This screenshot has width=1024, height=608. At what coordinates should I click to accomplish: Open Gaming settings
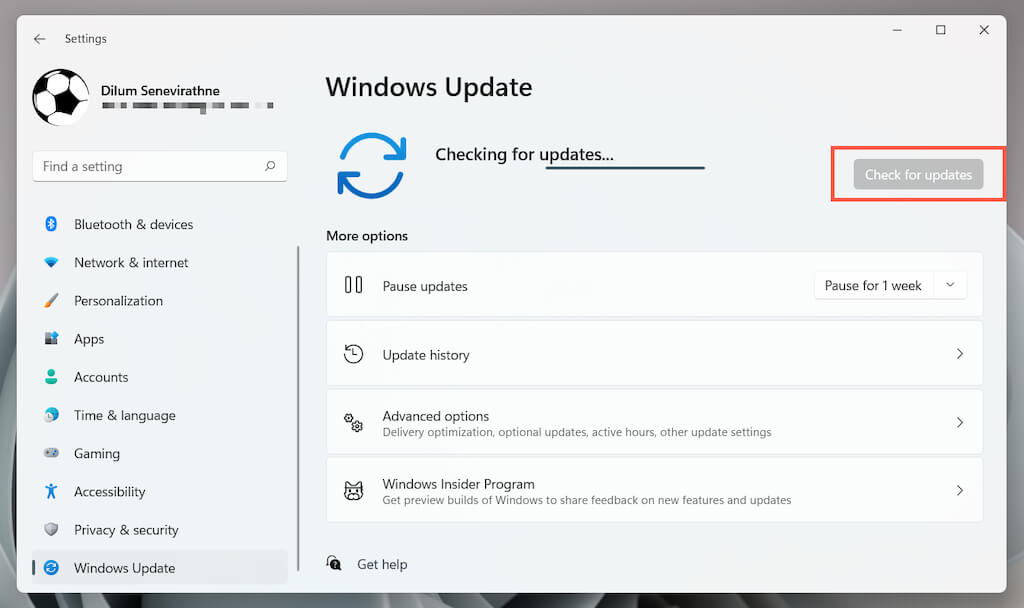tap(97, 454)
